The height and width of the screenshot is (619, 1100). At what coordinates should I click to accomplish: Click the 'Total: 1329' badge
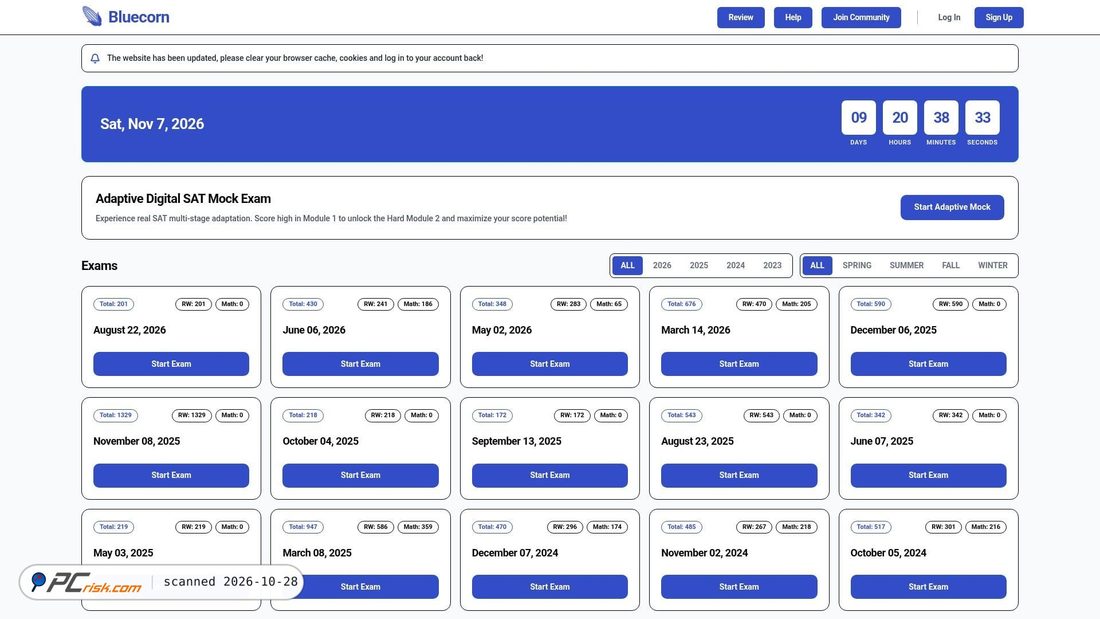115,415
